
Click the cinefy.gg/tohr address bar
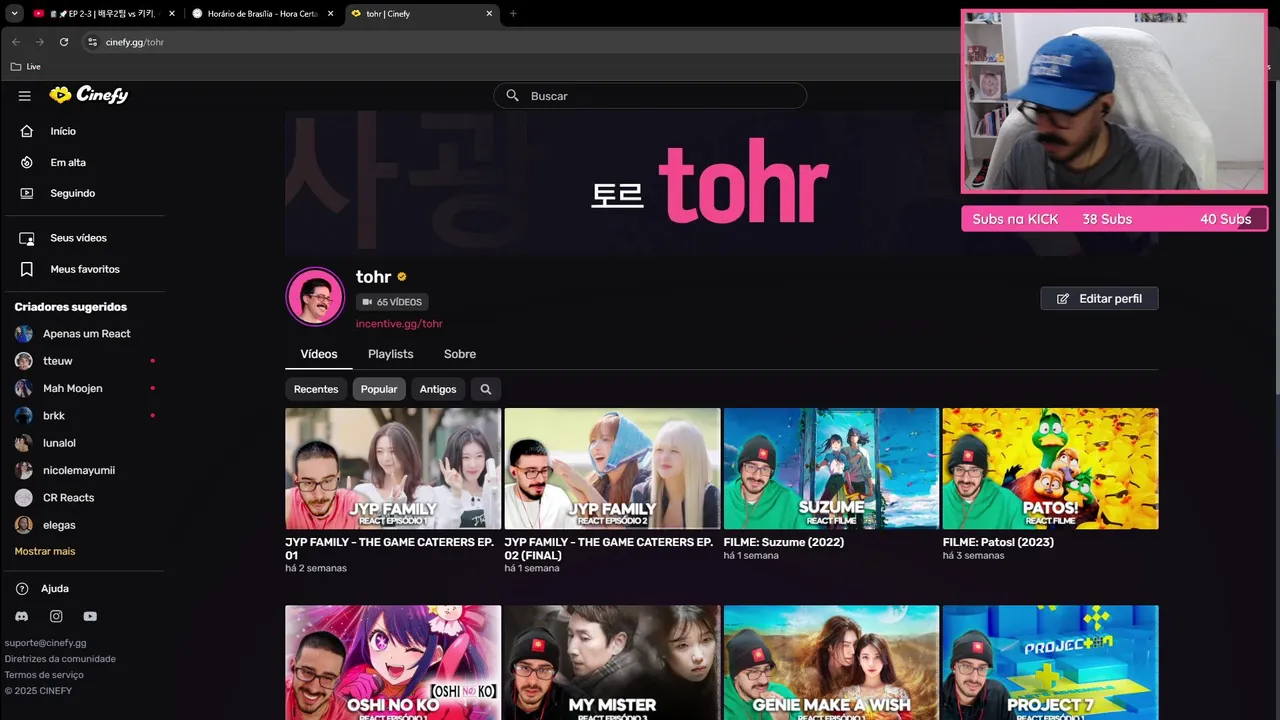[x=520, y=42]
